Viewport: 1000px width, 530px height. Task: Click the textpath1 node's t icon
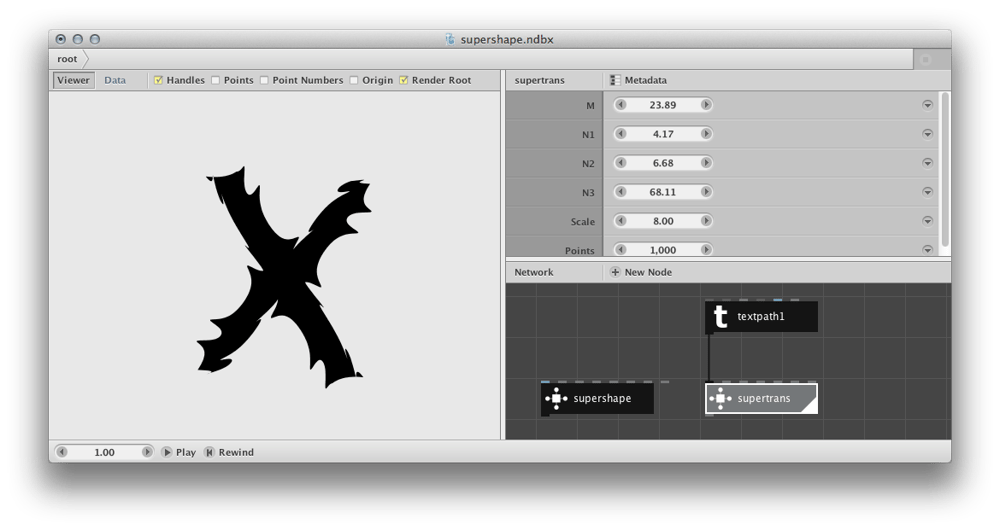(720, 317)
